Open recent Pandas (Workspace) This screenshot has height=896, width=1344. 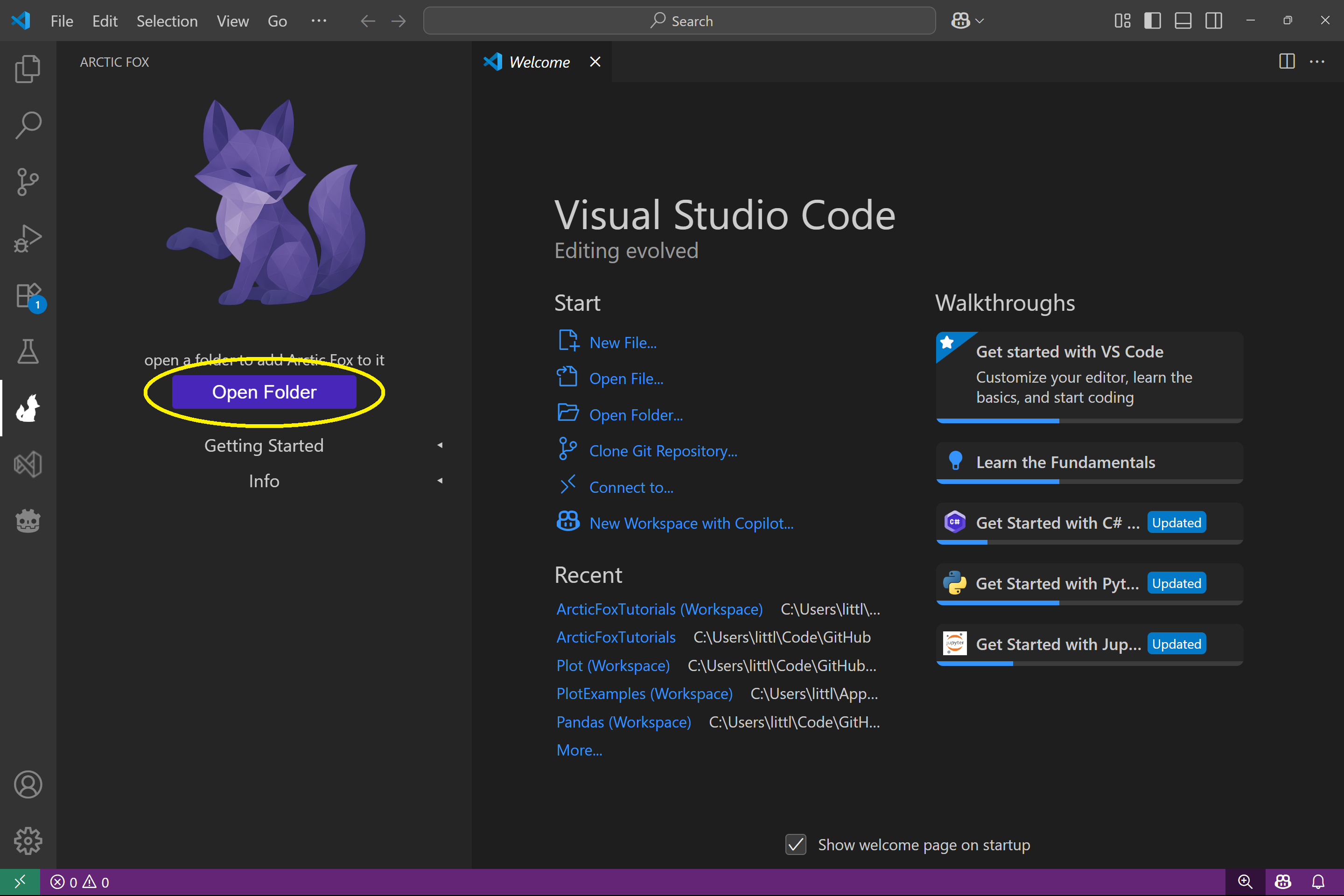click(624, 722)
